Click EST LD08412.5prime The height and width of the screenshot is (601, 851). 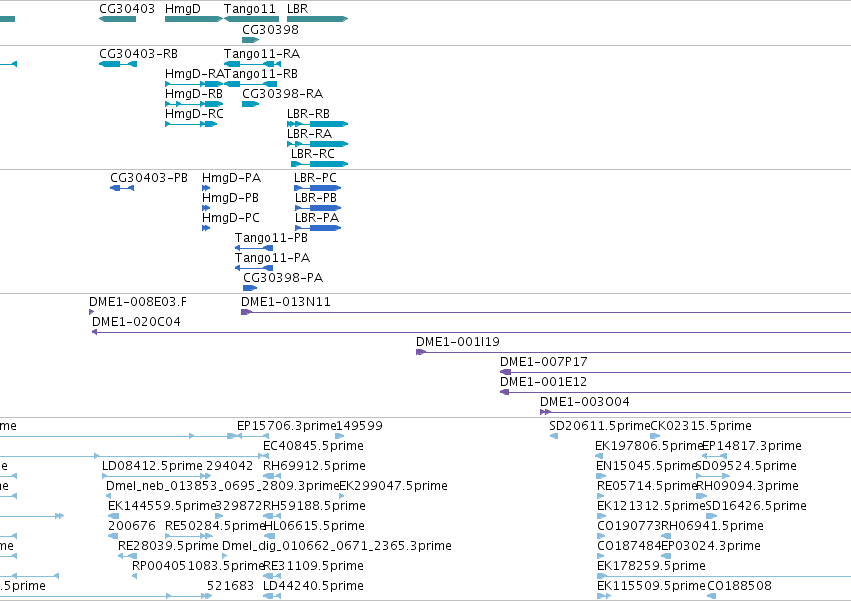tap(156, 476)
